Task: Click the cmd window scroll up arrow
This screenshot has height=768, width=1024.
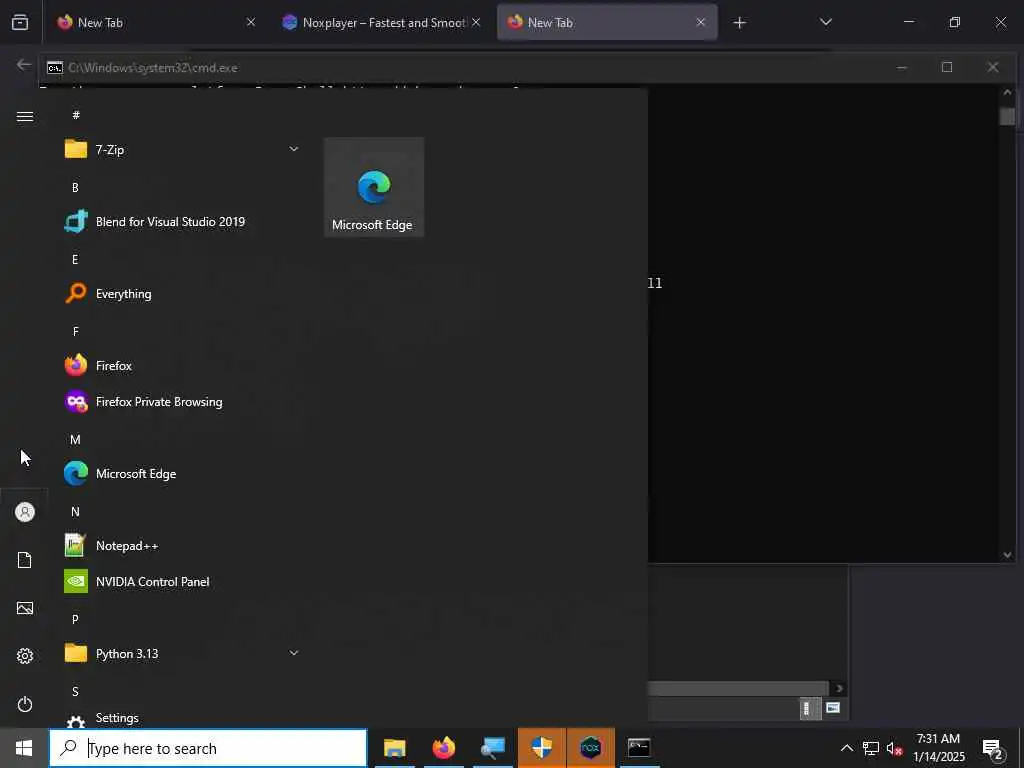Action: 1007,93
